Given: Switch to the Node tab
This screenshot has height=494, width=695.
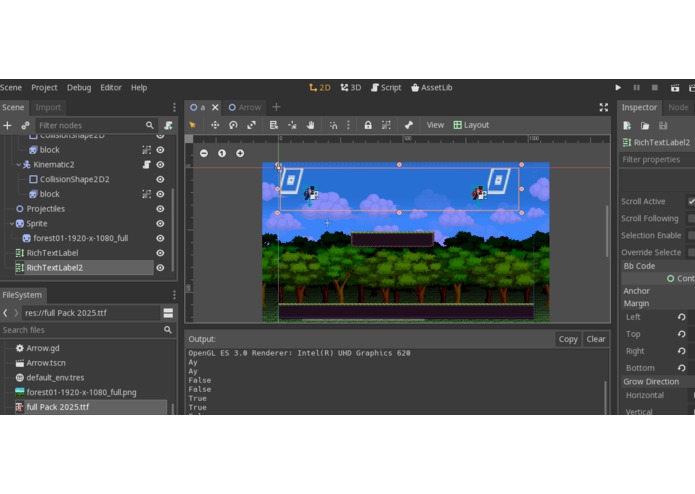Looking at the screenshot, I should click(x=678, y=107).
